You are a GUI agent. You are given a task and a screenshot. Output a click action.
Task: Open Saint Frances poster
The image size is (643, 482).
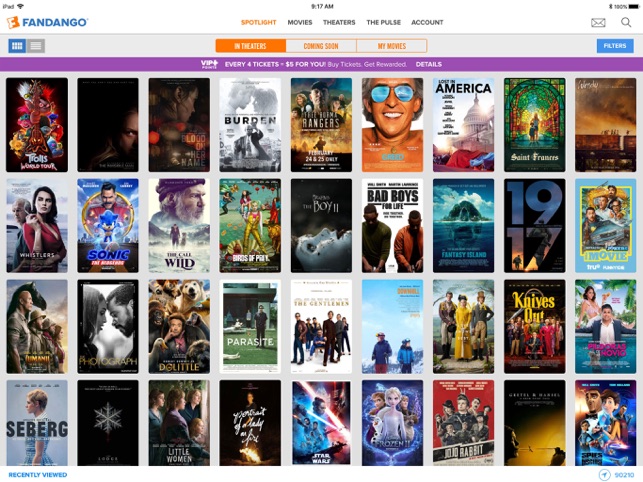(535, 125)
